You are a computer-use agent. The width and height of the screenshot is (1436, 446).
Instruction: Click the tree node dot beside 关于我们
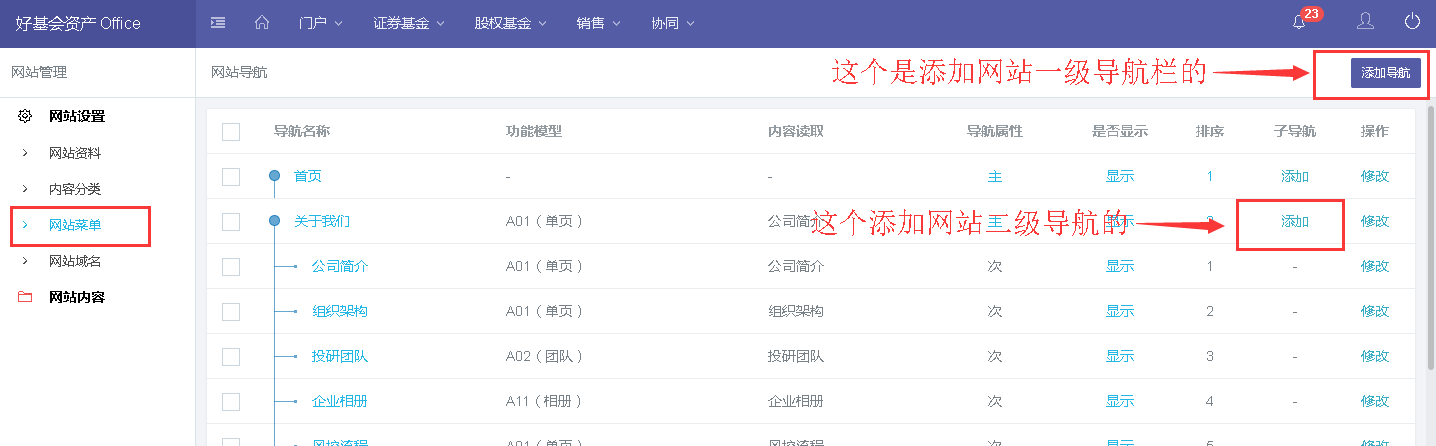pos(274,221)
